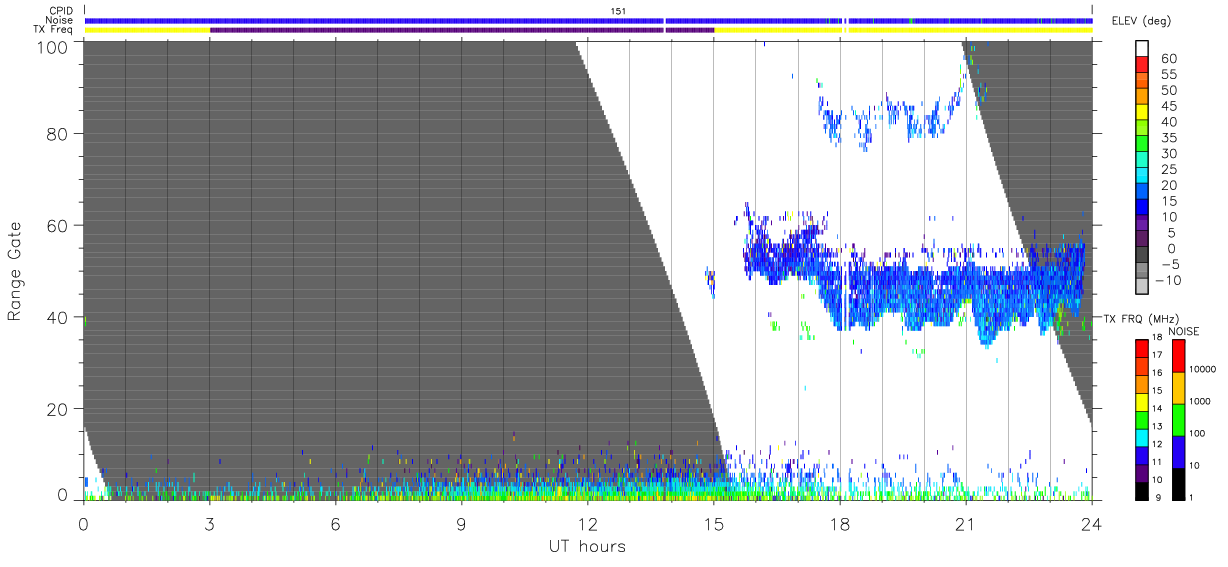Click the white top segment of the elevation colorbar
The width and height of the screenshot is (1228, 567).
[x=1144, y=46]
